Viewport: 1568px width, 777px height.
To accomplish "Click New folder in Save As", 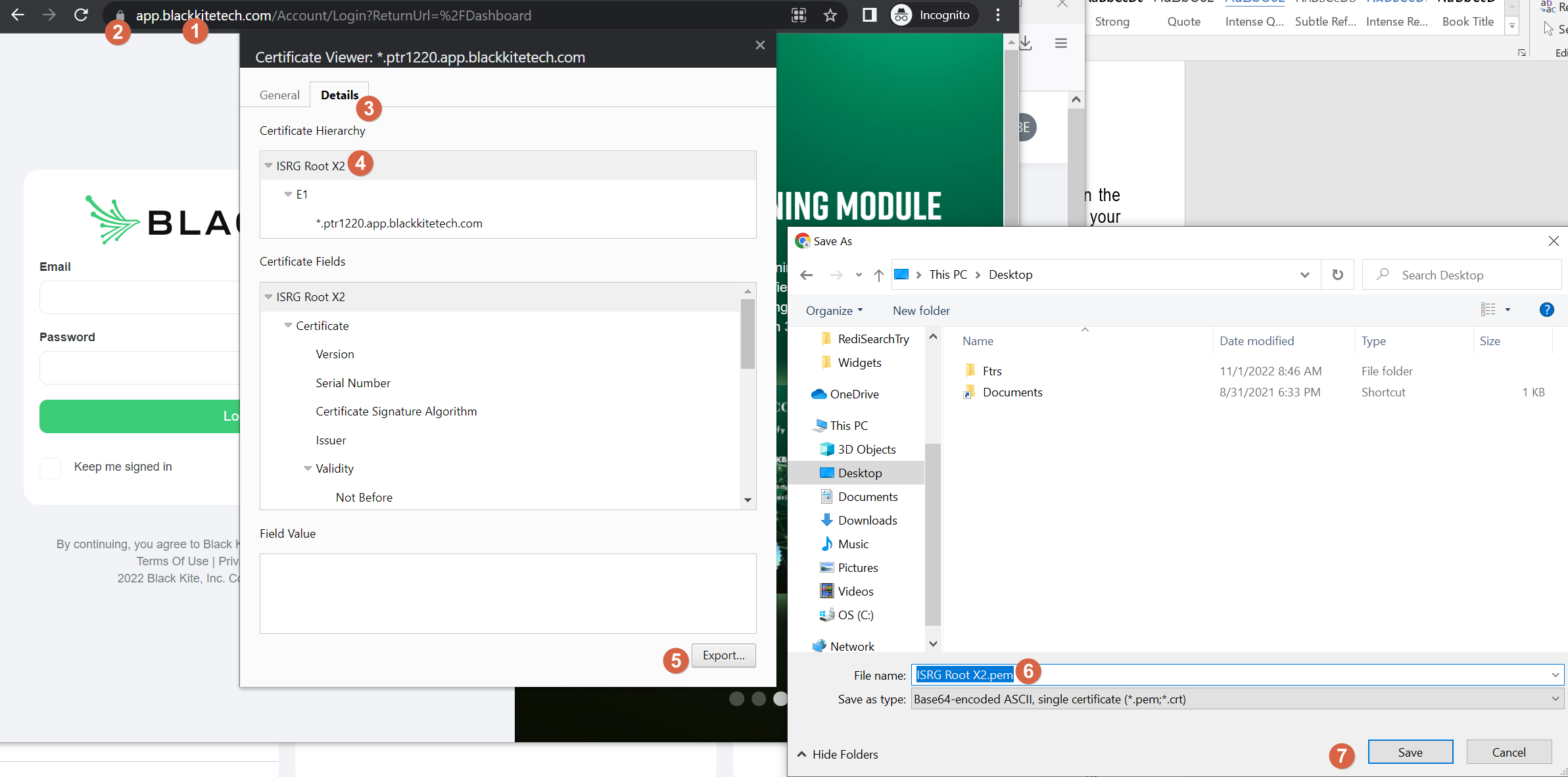I will (921, 310).
